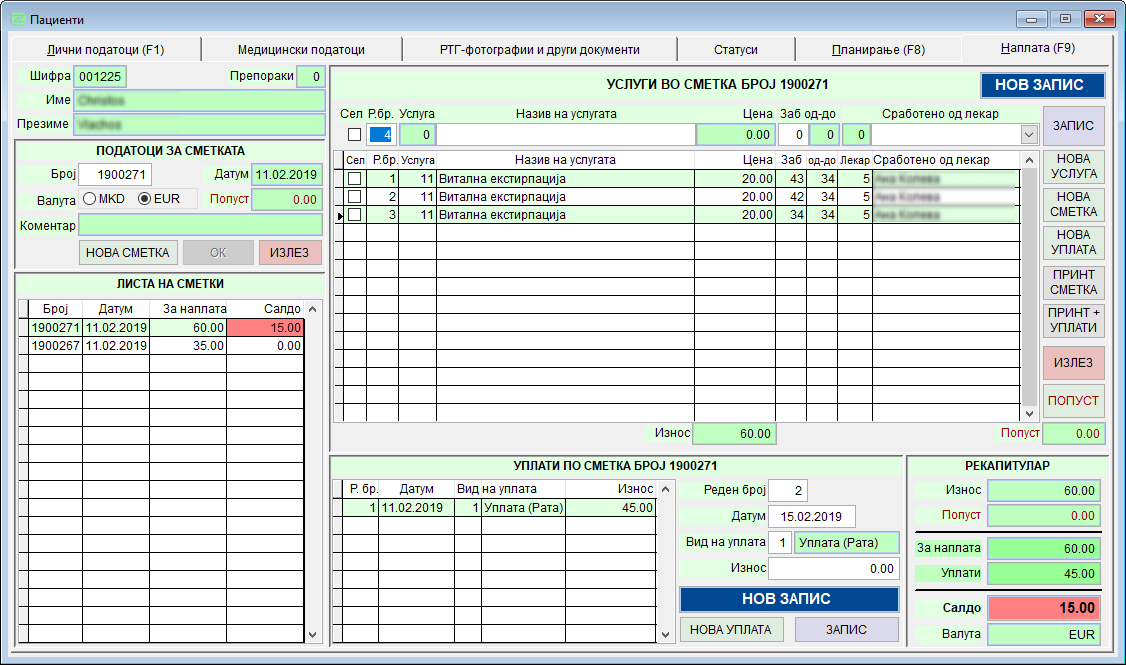The image size is (1126, 665).
Task: Check the Сел box in the entry row
Action: pos(354,134)
